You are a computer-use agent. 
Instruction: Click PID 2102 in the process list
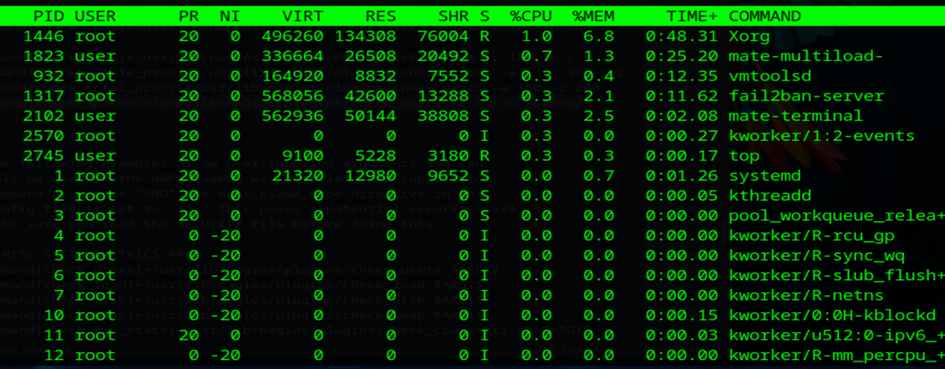[43, 116]
